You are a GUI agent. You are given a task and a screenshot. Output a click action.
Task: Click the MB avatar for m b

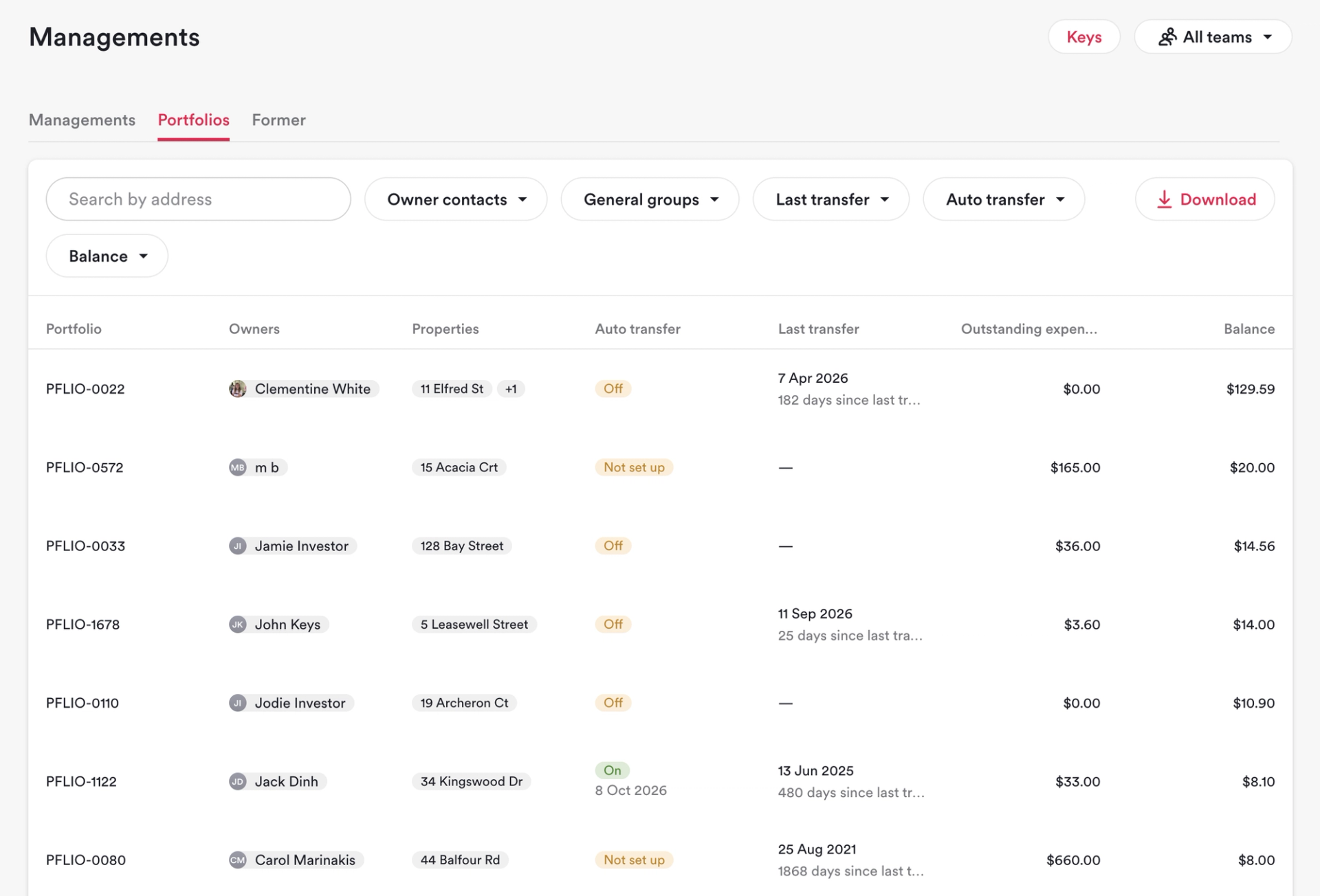coord(238,467)
